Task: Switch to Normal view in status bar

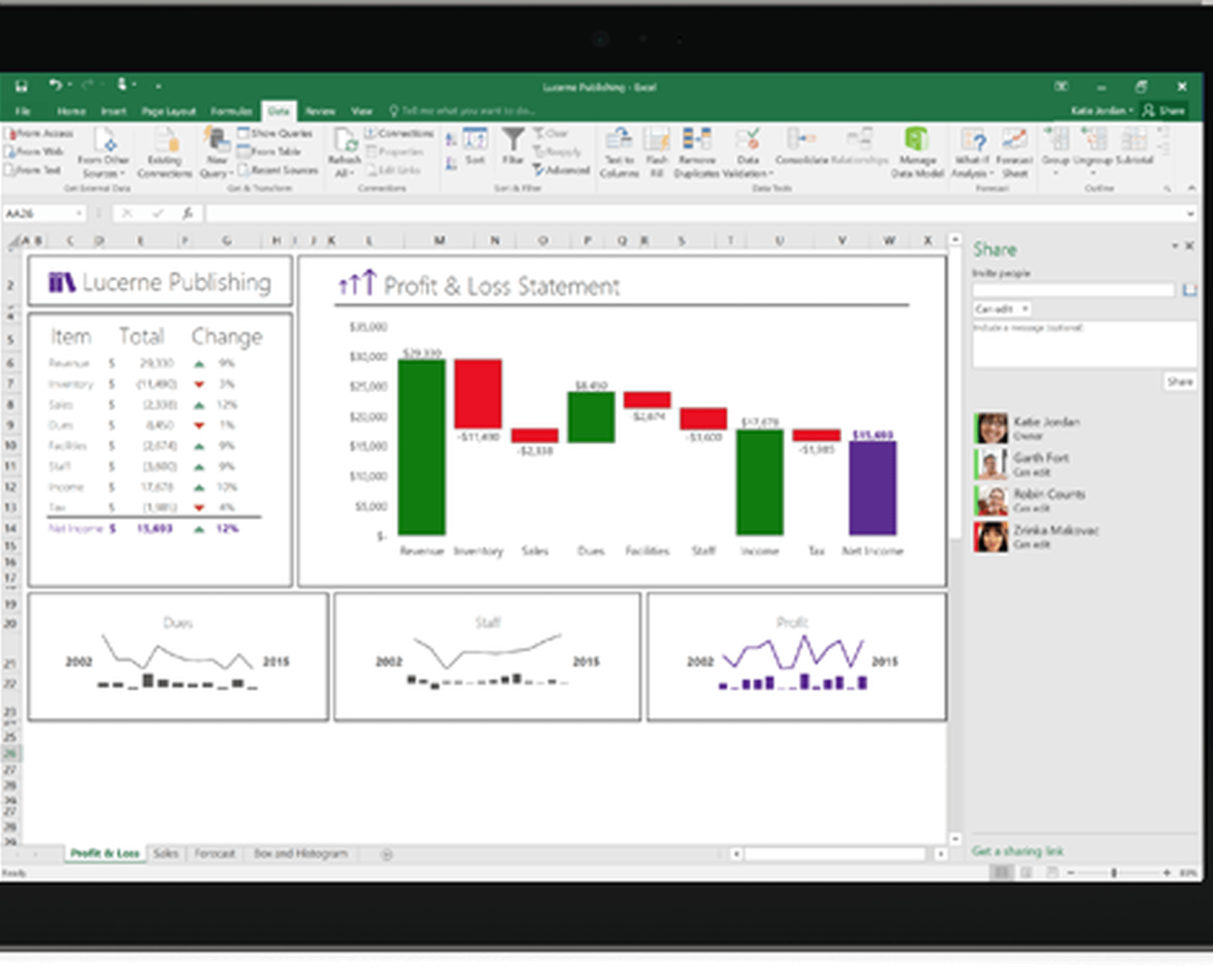Action: click(x=1001, y=873)
